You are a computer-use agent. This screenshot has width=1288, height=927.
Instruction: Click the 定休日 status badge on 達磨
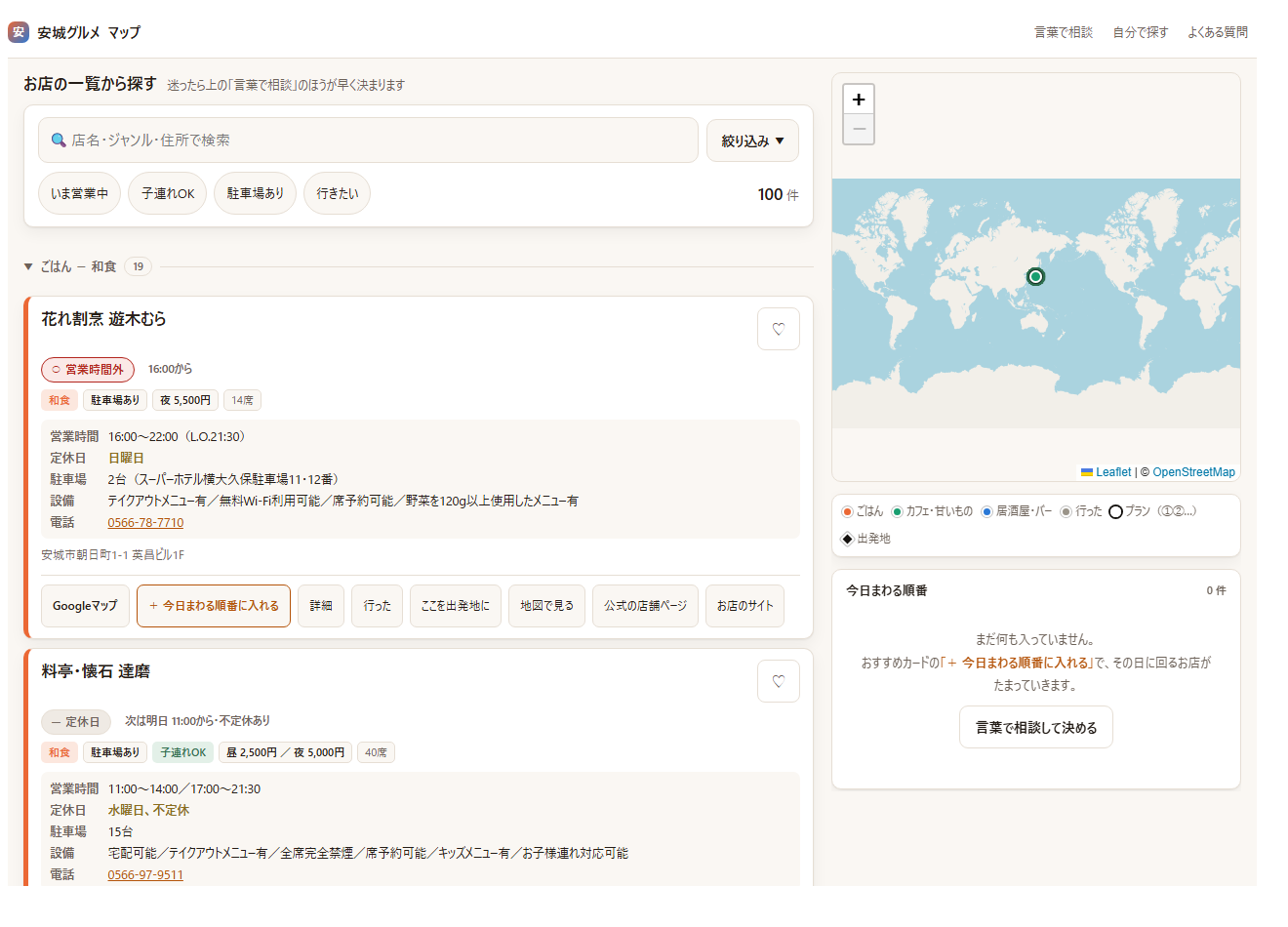point(76,722)
